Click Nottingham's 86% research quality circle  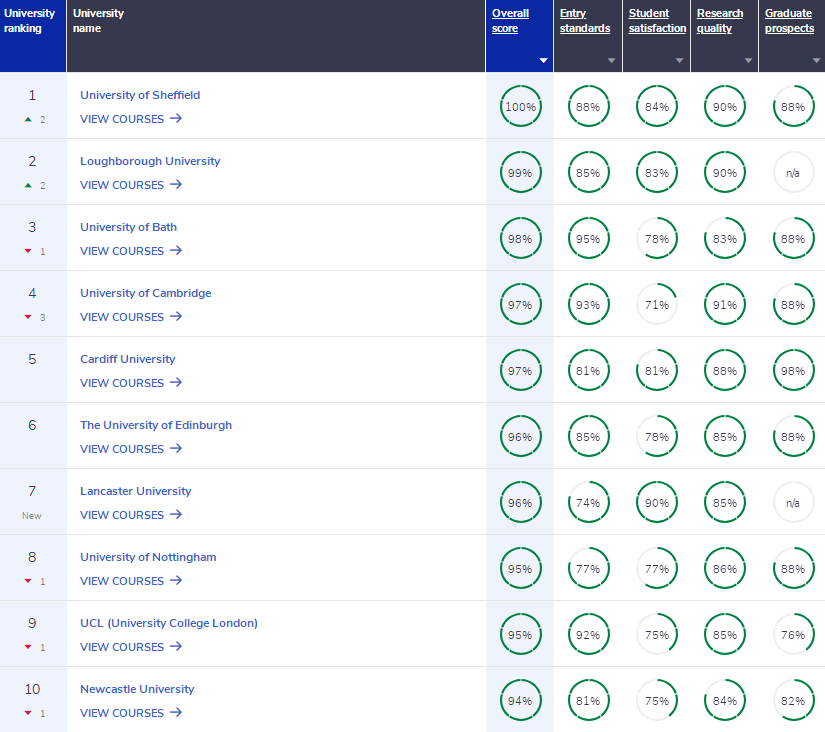725,568
